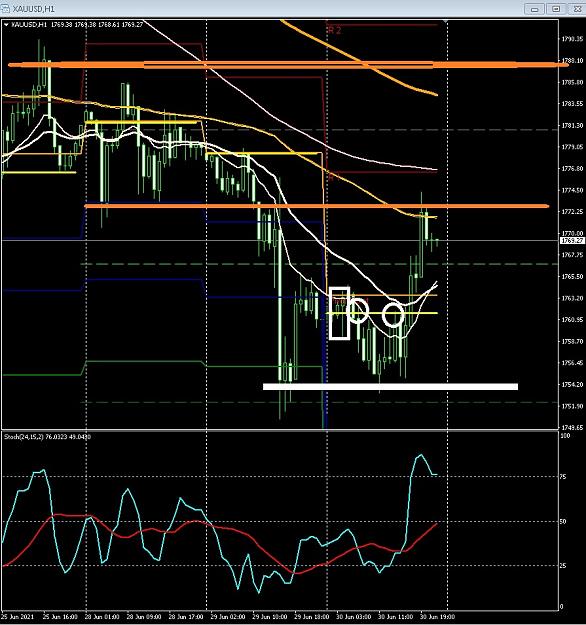Click the 1790.35 price axis label
Screen dimensions: 586x625
point(572,39)
